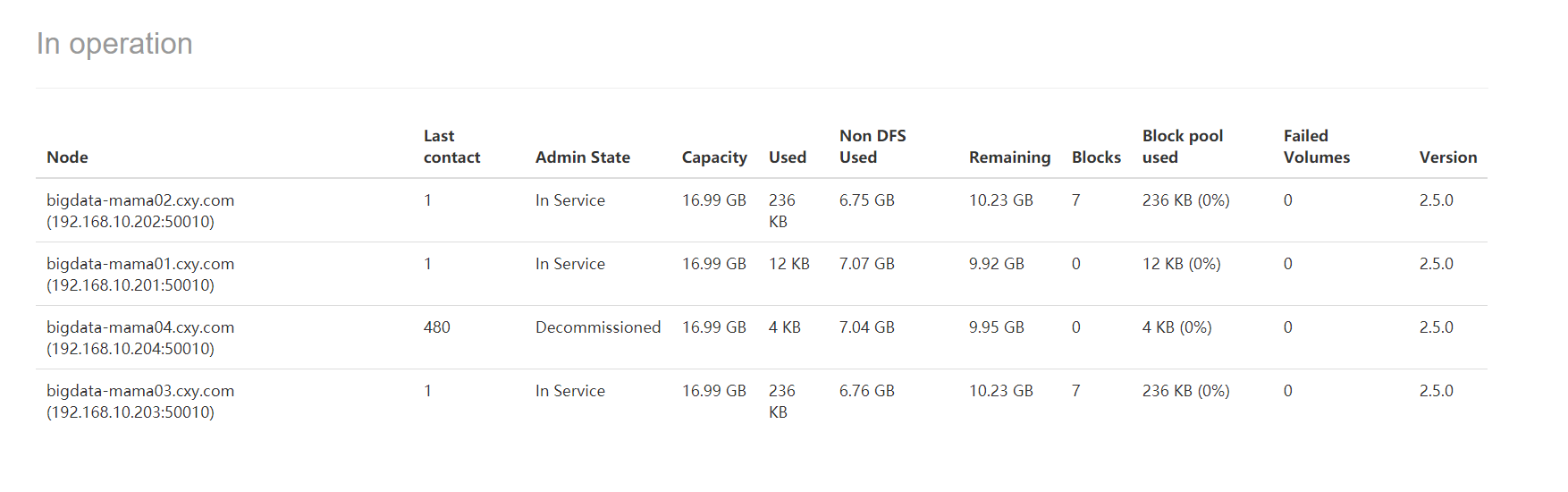
Task: Click the Remaining column header
Action: [1009, 157]
